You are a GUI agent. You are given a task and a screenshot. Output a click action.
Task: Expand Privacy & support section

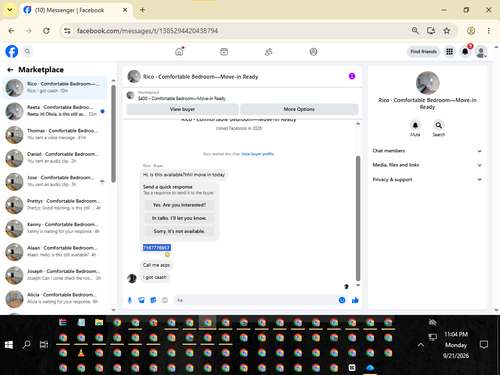click(x=427, y=180)
